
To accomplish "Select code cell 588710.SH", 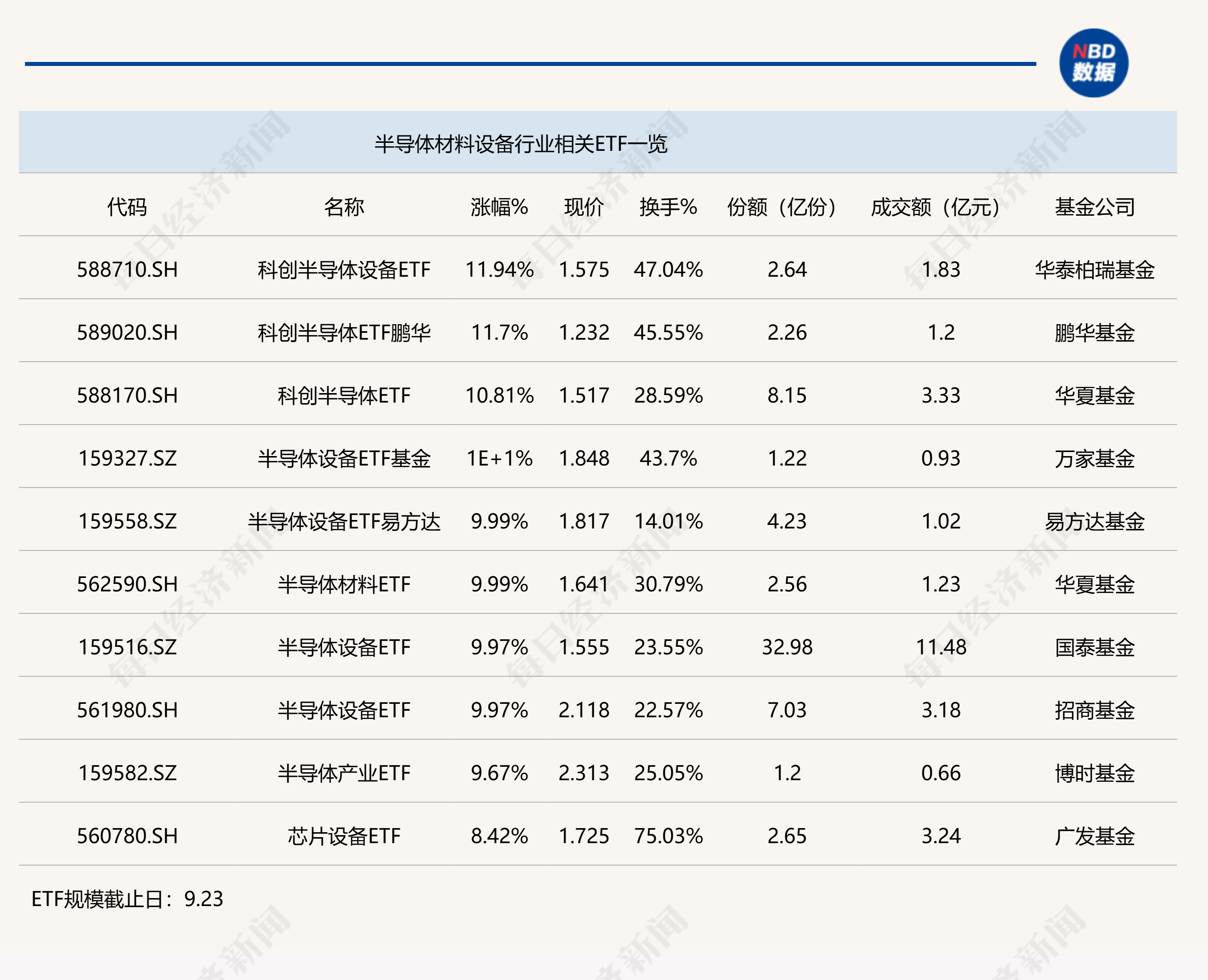I will pyautogui.click(x=127, y=270).
